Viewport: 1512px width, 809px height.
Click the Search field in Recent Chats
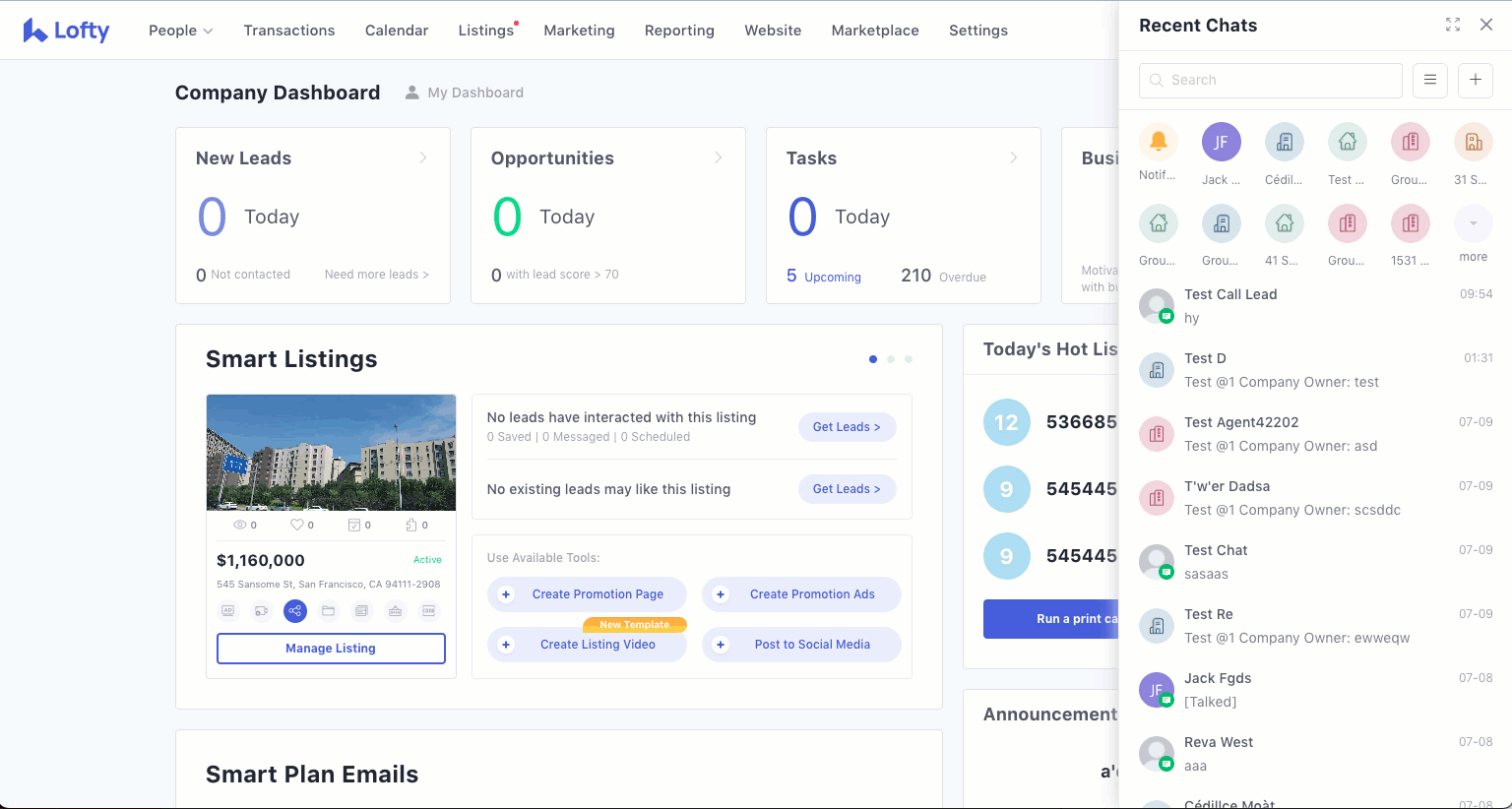click(x=1271, y=81)
